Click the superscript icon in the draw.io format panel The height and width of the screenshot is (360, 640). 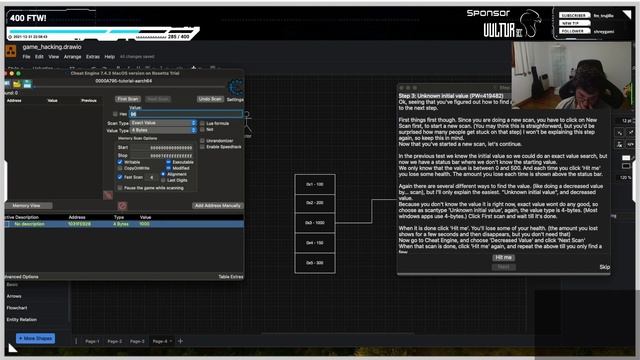point(630,133)
